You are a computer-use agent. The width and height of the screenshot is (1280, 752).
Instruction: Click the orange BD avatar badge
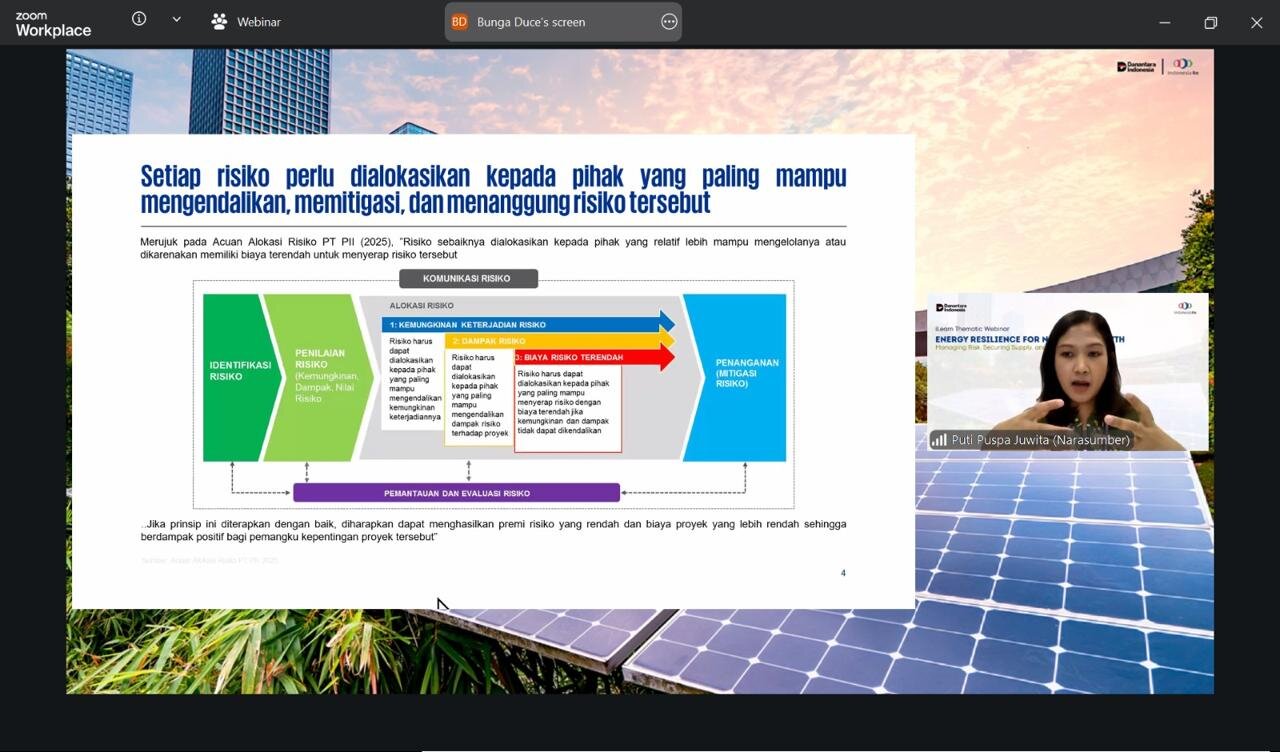[459, 21]
